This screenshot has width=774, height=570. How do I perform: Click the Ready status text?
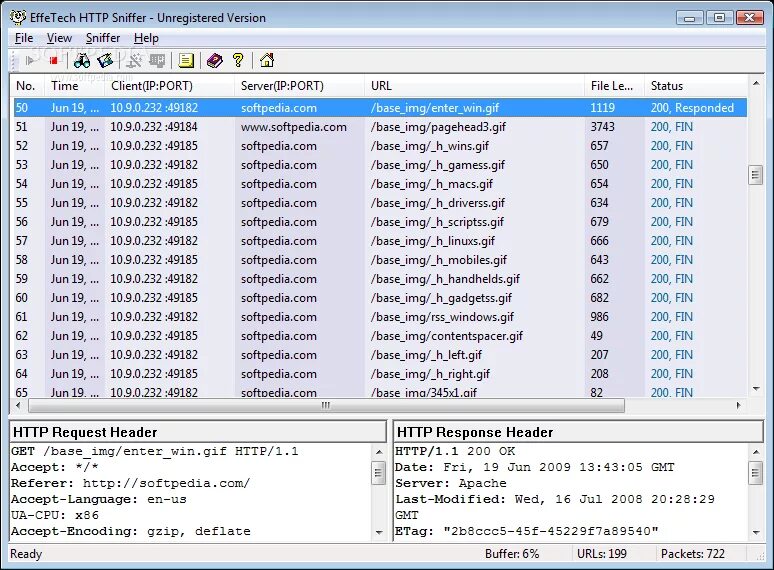pos(26,554)
